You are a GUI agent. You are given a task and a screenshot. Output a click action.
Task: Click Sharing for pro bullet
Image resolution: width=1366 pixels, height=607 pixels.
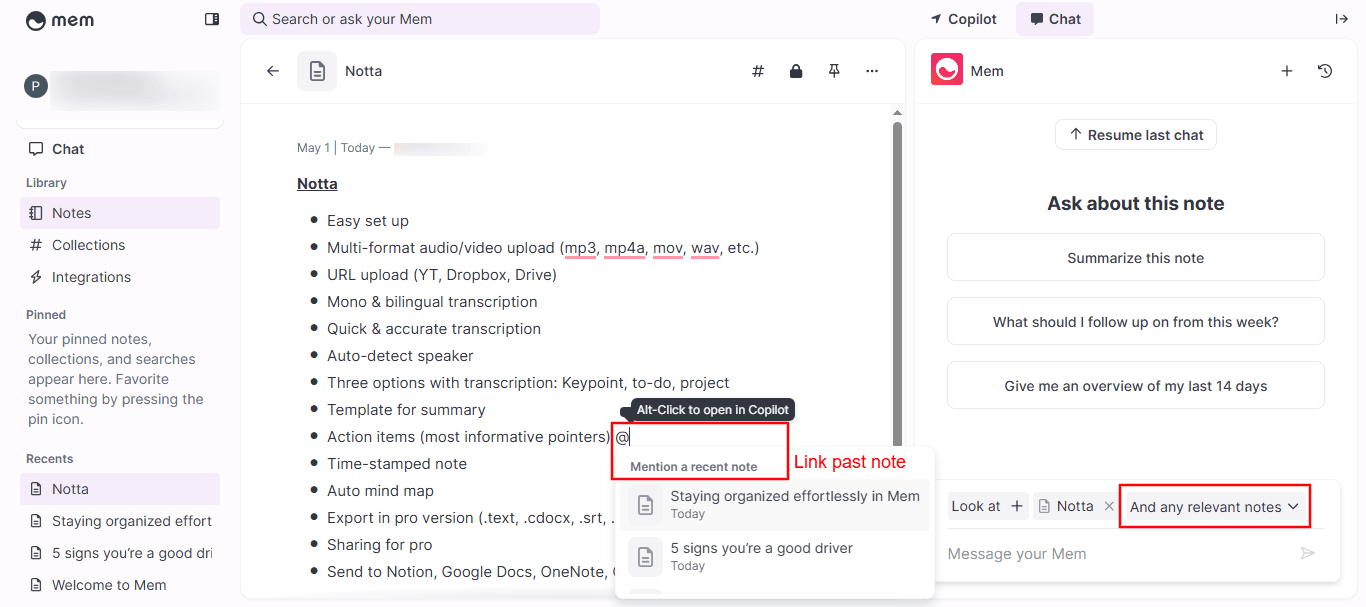click(380, 545)
